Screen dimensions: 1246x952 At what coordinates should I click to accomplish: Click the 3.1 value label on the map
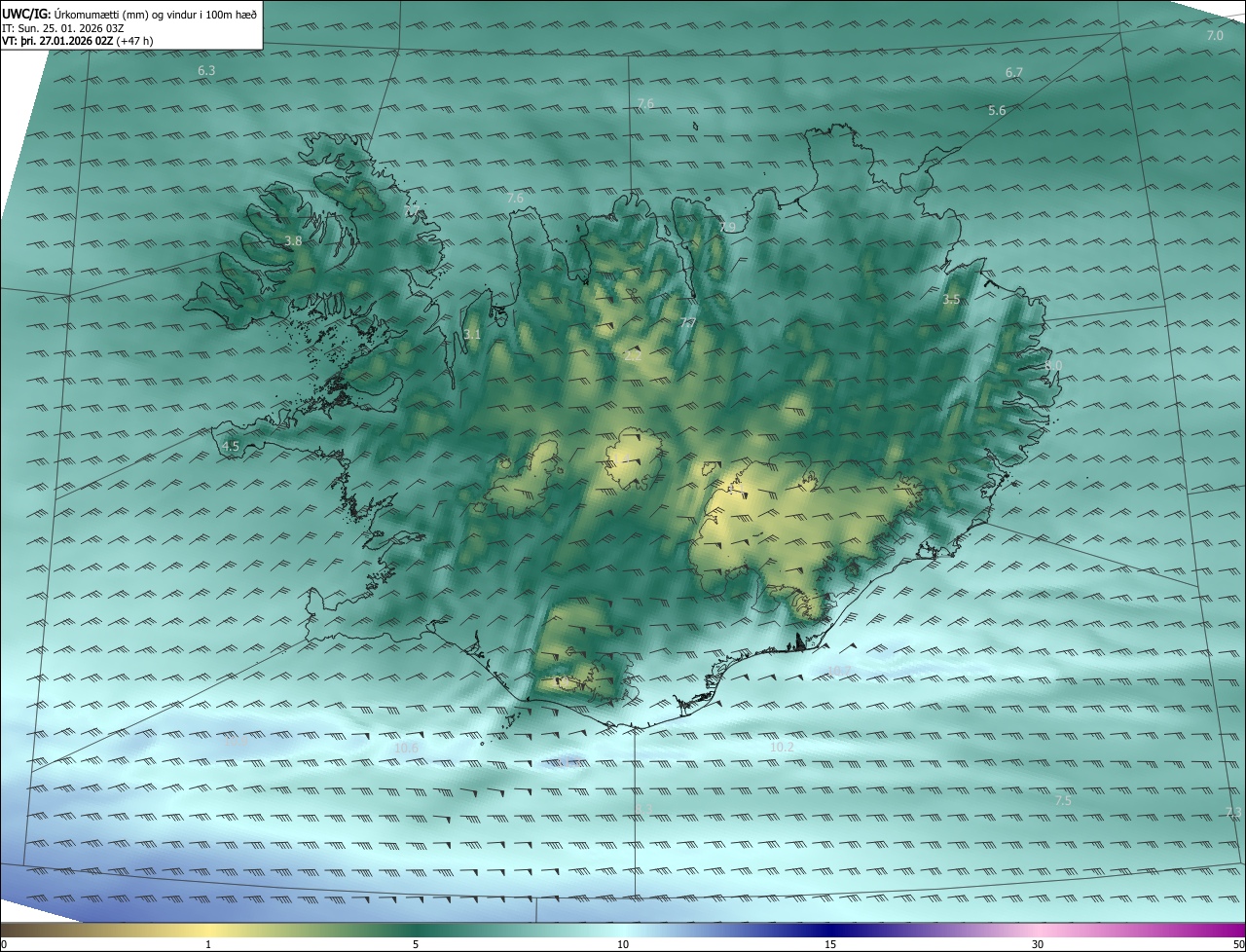point(472,335)
